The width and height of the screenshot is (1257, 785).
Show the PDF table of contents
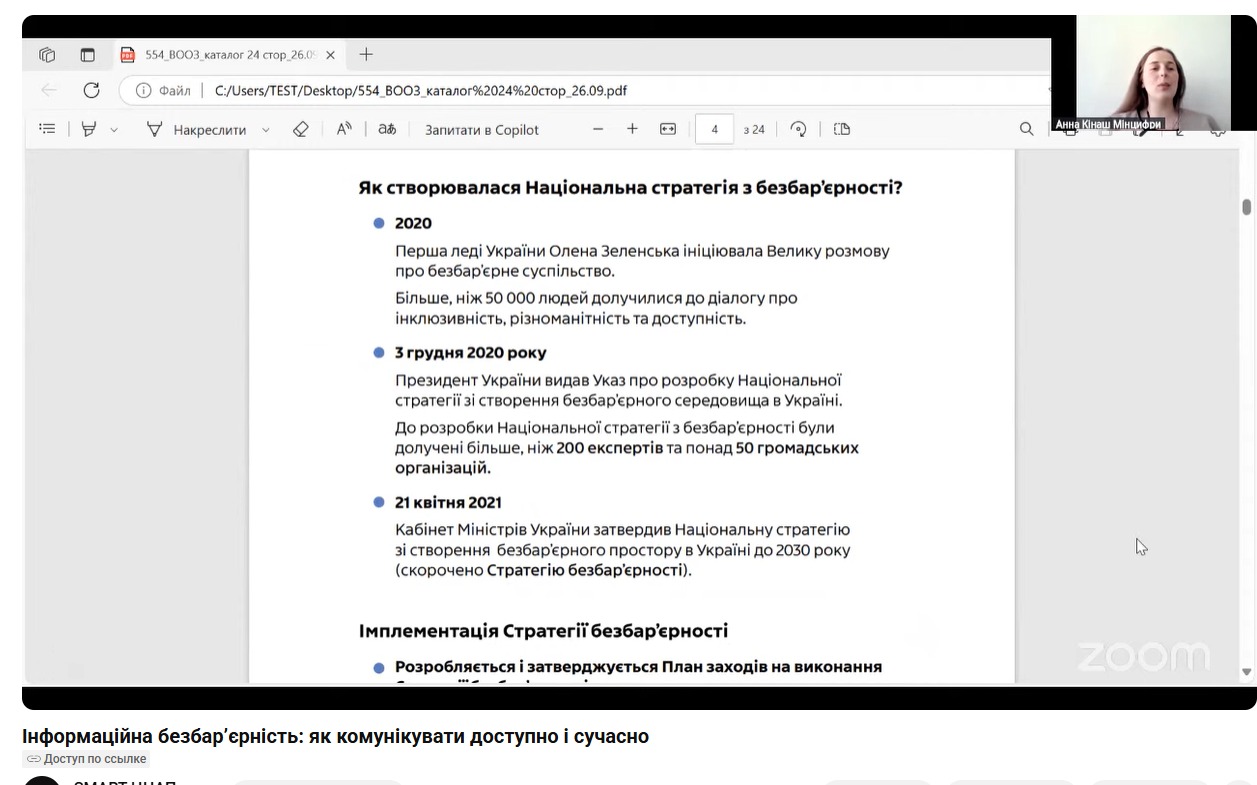tap(47, 129)
